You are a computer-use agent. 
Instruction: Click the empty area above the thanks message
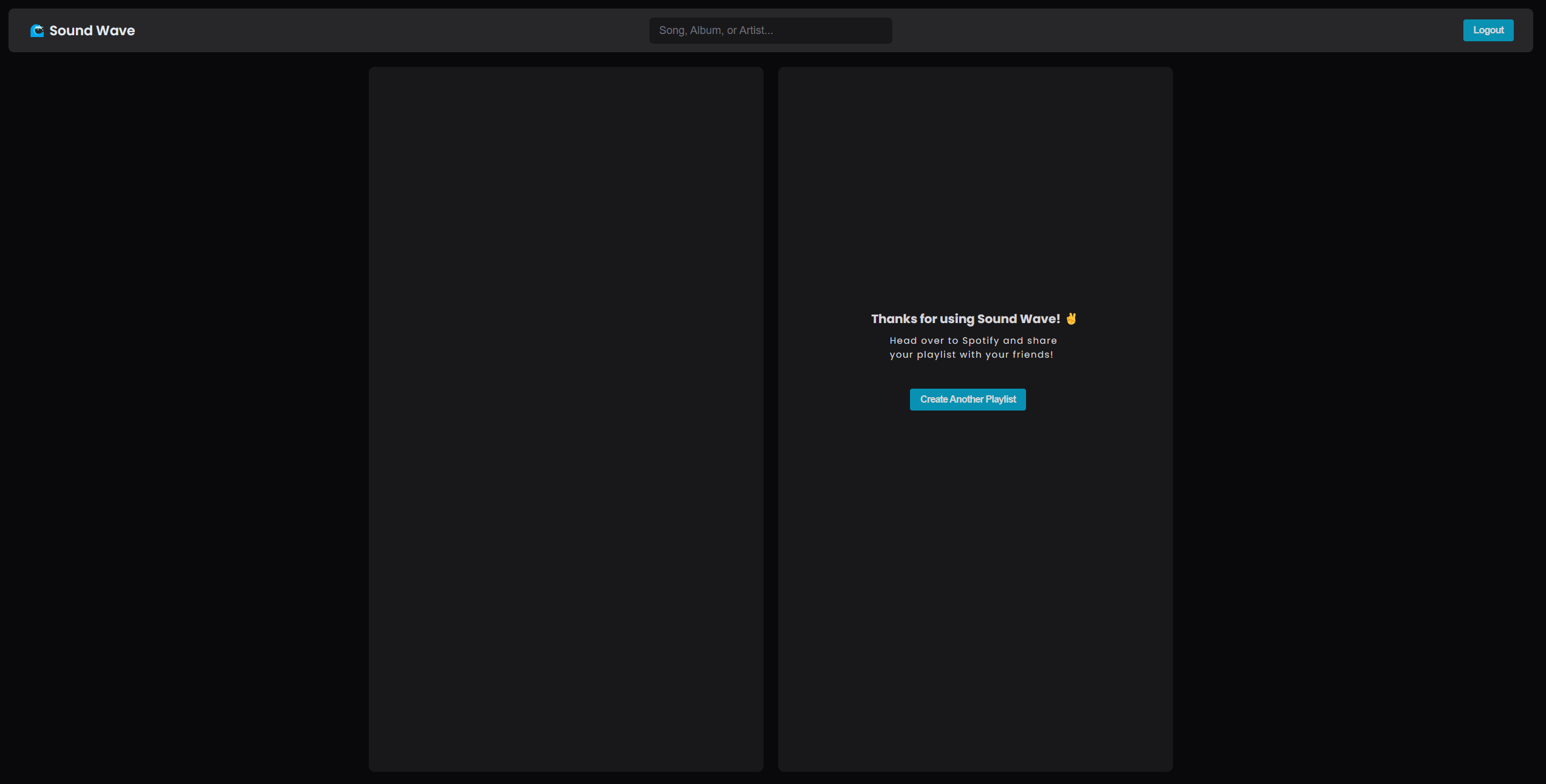click(x=975, y=182)
